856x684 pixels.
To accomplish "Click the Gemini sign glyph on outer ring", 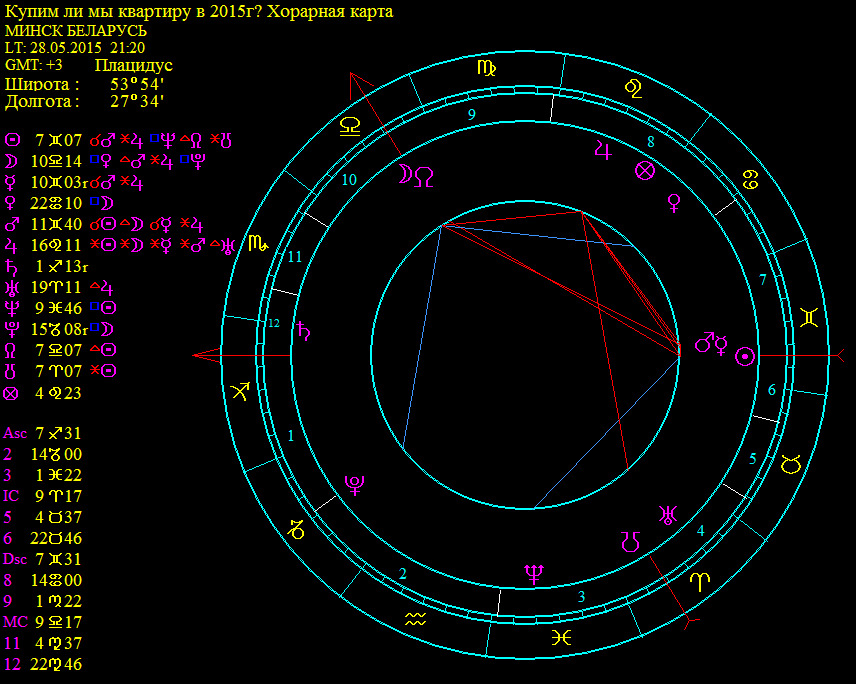I will (808, 319).
